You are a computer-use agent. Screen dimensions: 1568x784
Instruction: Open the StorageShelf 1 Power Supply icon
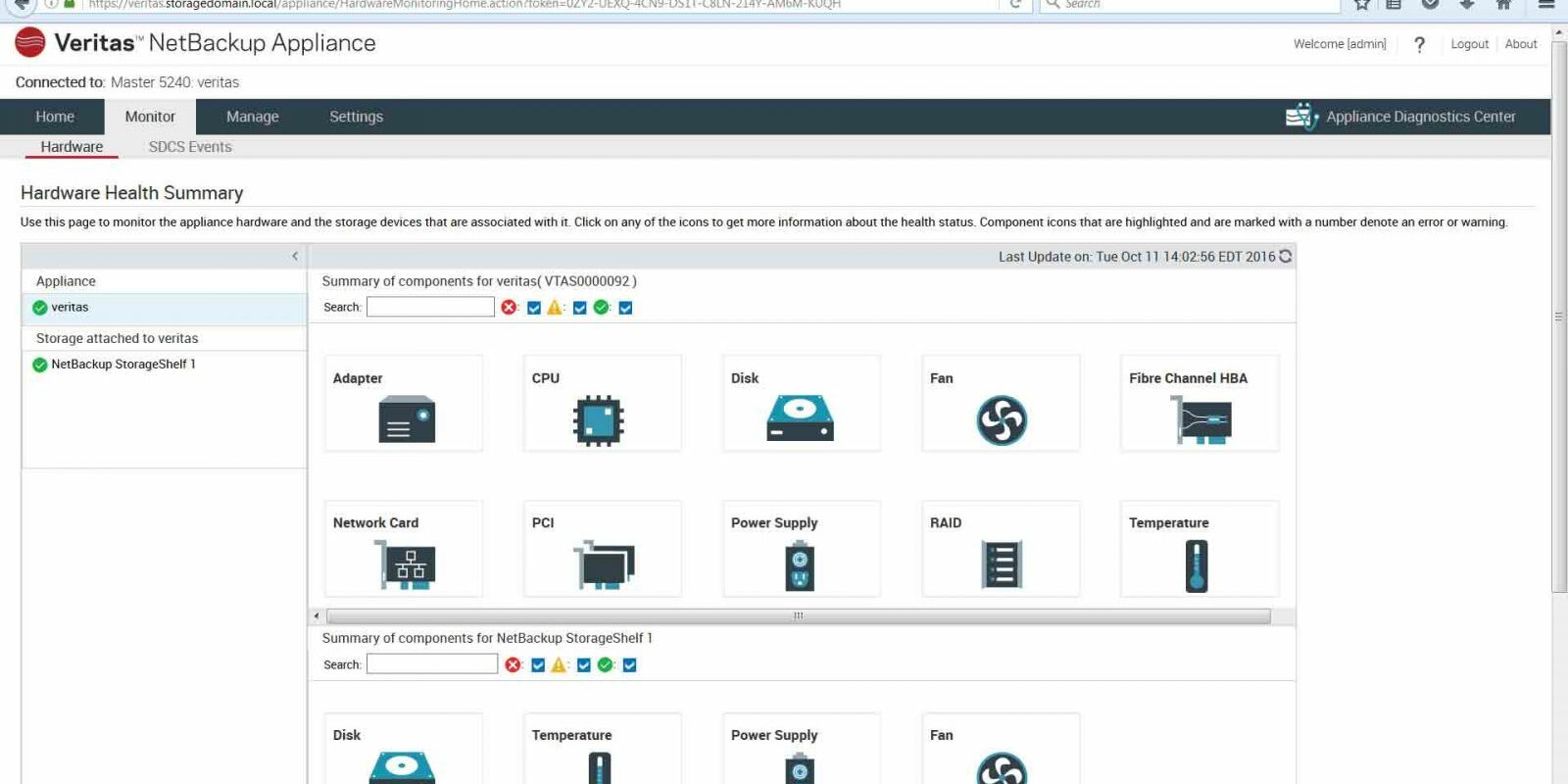[x=800, y=767]
